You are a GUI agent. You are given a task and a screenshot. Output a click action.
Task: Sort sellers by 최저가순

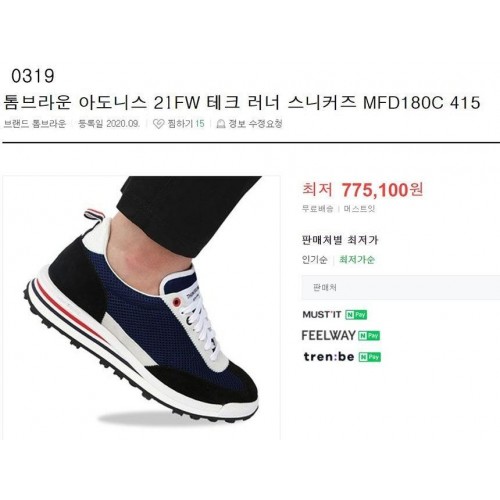click(357, 259)
